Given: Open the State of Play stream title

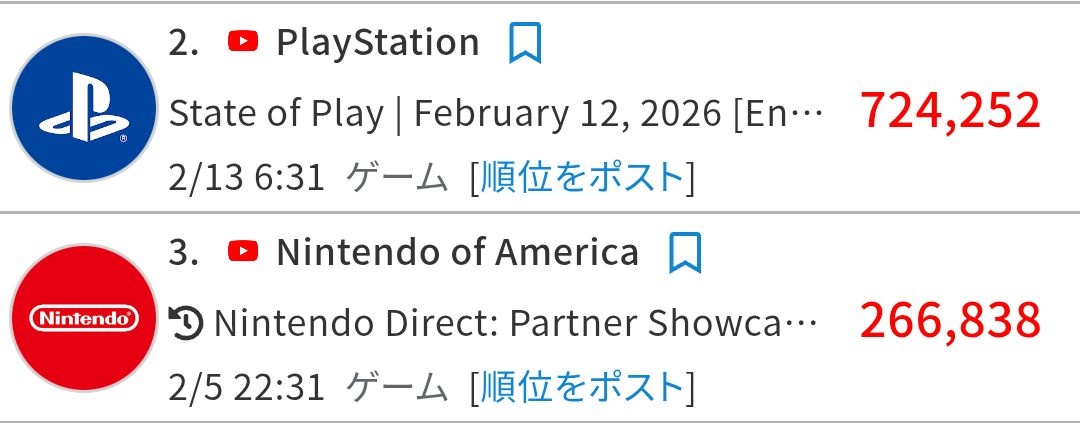Looking at the screenshot, I should 497,114.
